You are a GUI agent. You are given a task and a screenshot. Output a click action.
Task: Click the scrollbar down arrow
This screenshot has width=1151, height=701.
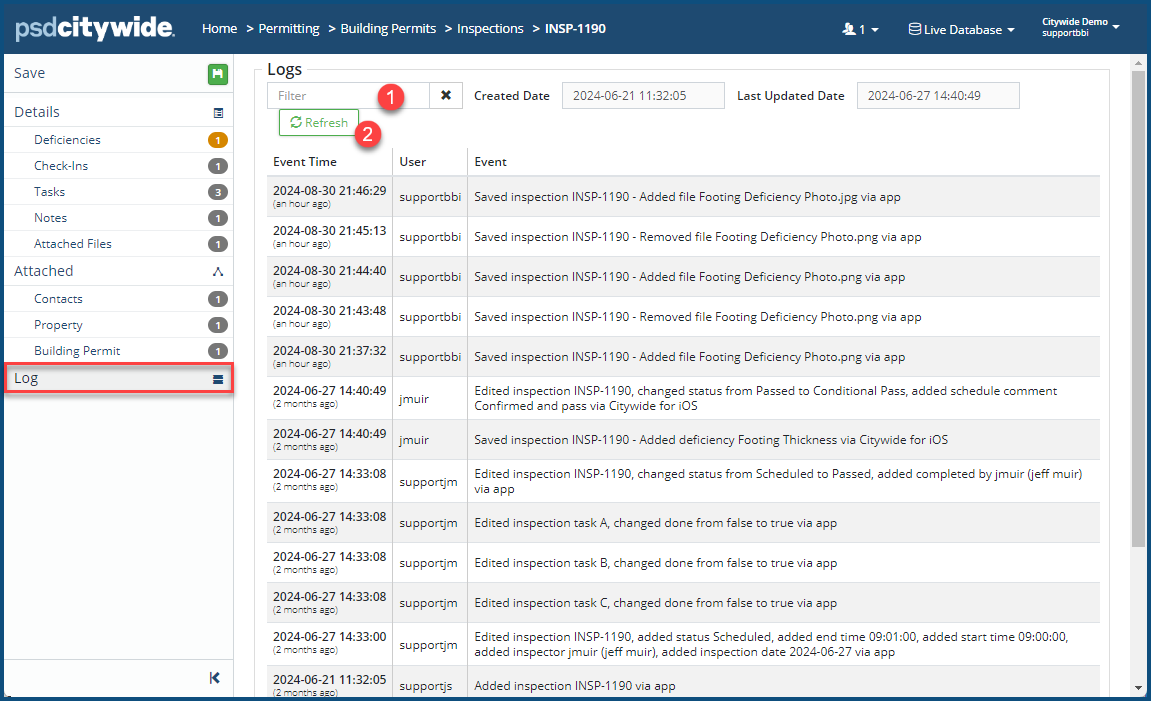tap(1138, 687)
